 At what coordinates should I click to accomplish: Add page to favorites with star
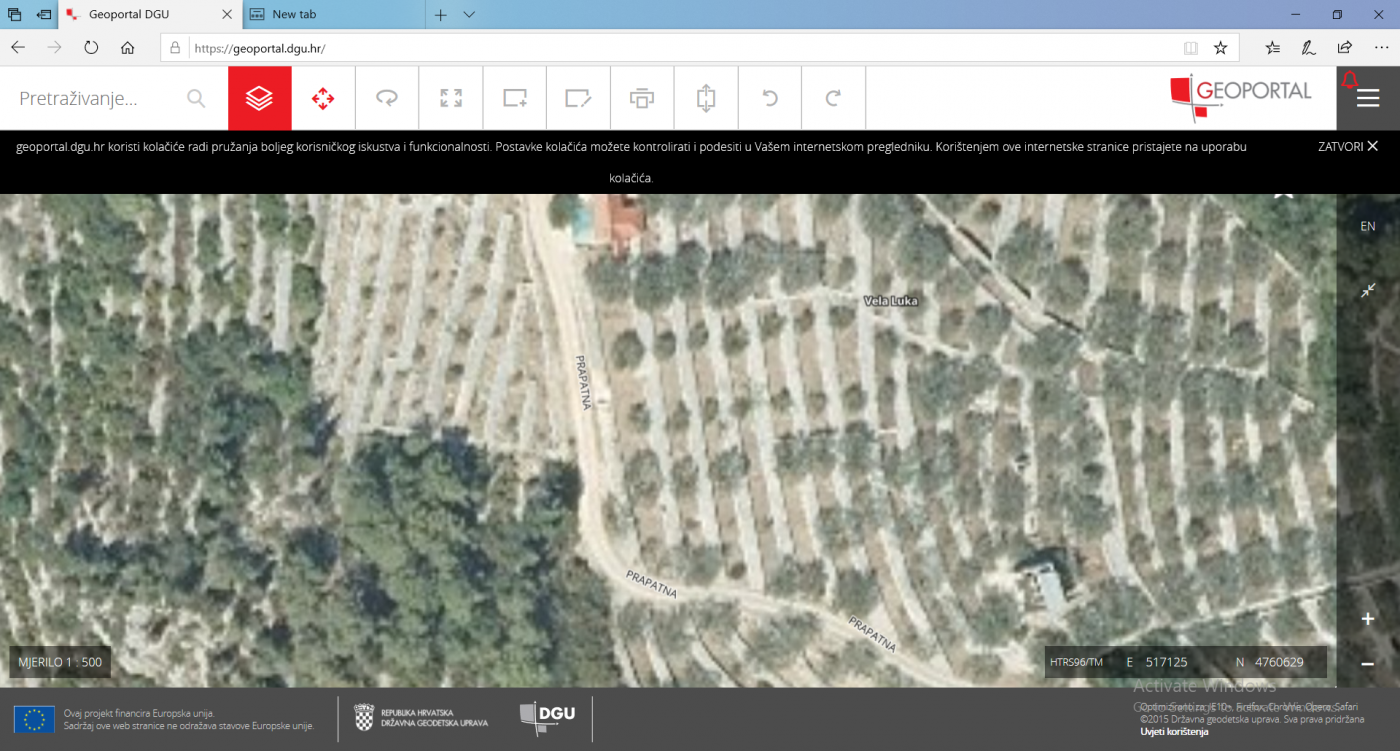1220,47
